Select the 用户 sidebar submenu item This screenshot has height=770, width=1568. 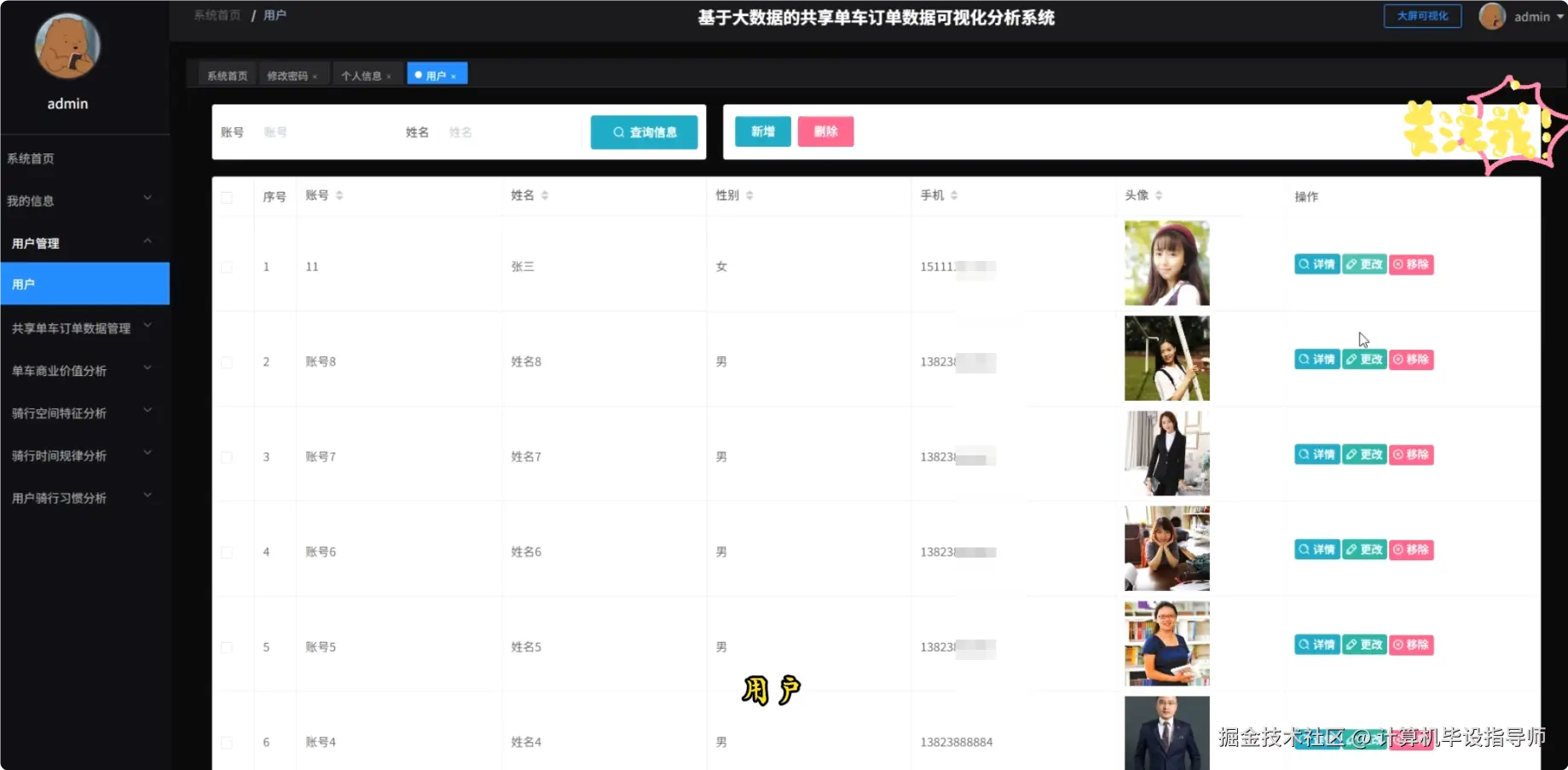(x=84, y=284)
